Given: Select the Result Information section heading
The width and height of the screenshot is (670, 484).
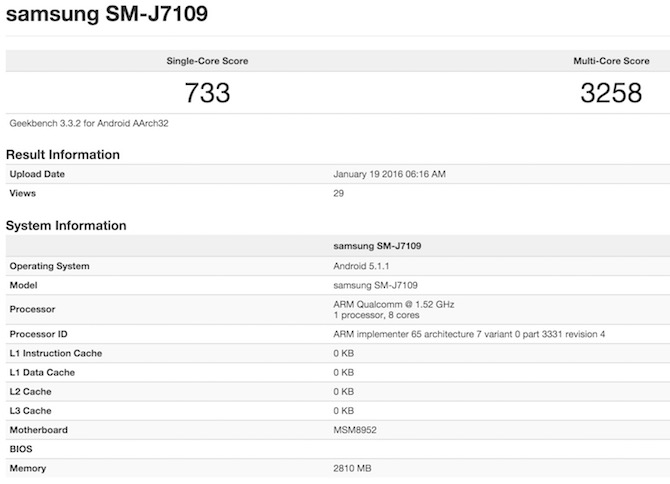Looking at the screenshot, I should point(63,155).
